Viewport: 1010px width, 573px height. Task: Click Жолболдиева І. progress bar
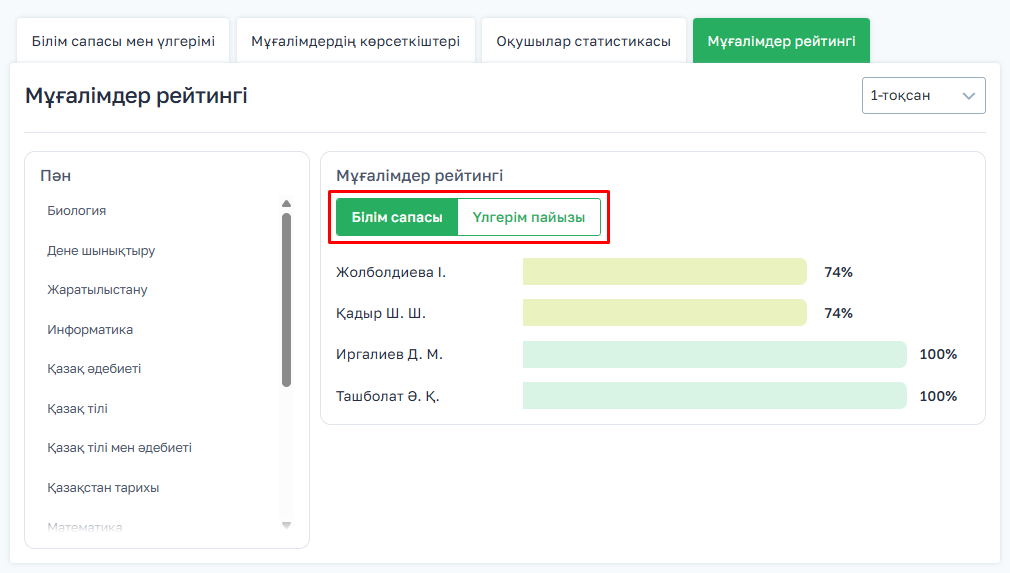664,272
